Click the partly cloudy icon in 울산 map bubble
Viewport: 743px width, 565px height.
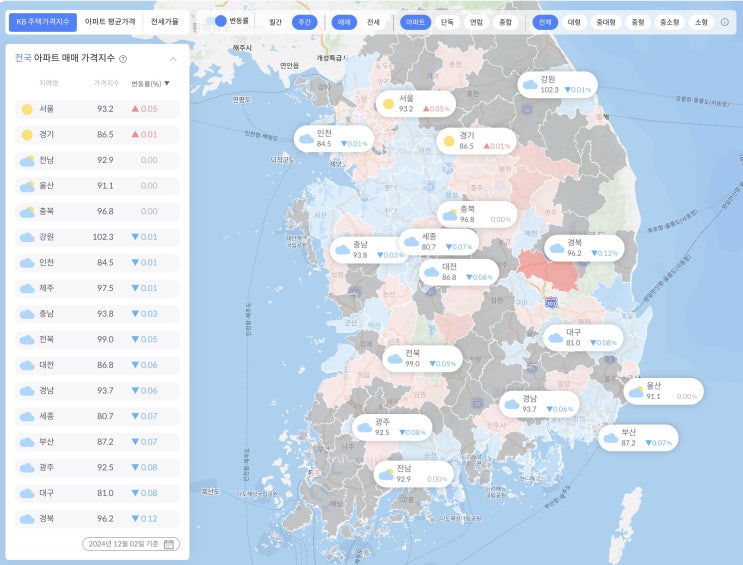(636, 391)
